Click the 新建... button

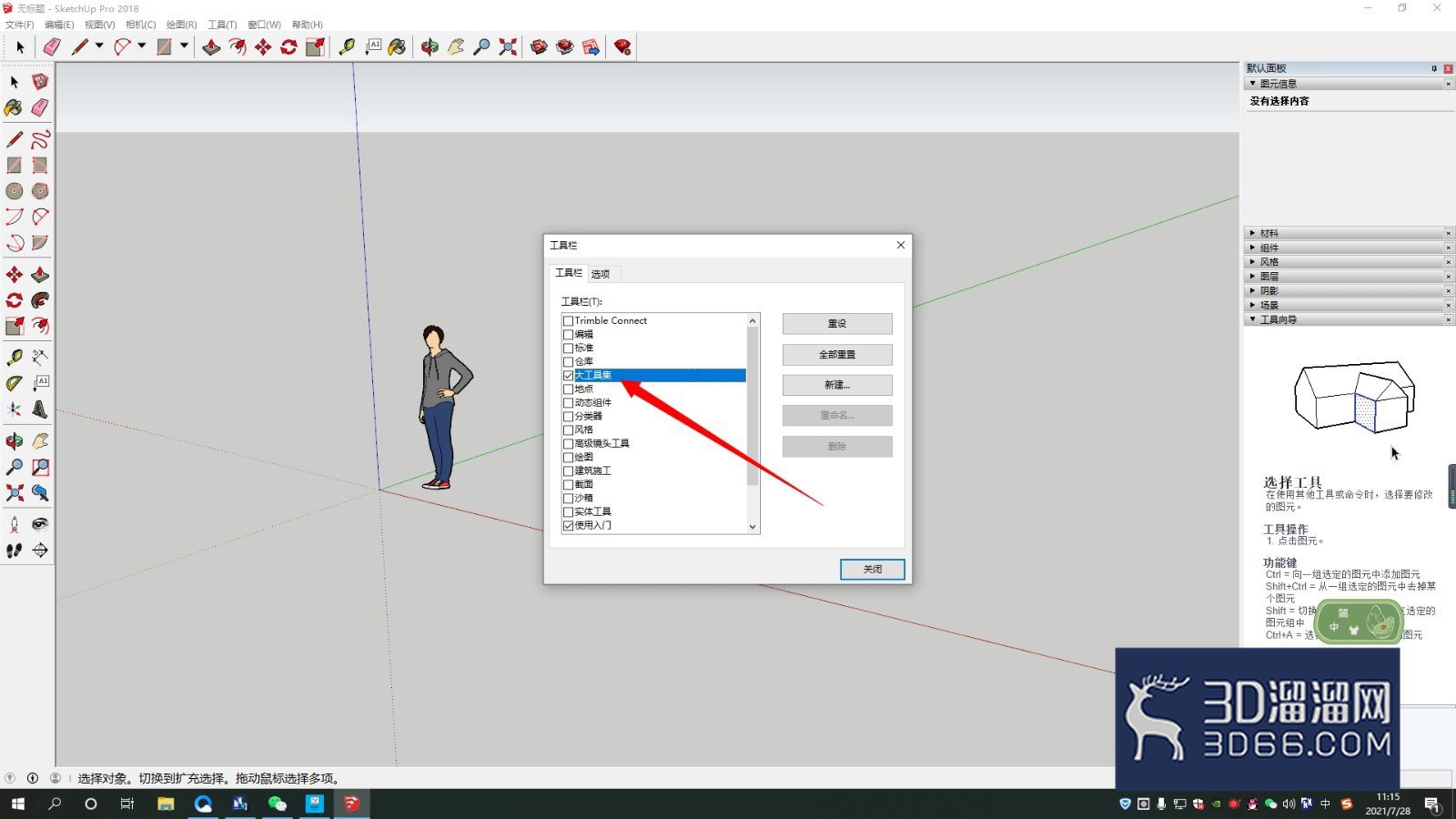(837, 385)
